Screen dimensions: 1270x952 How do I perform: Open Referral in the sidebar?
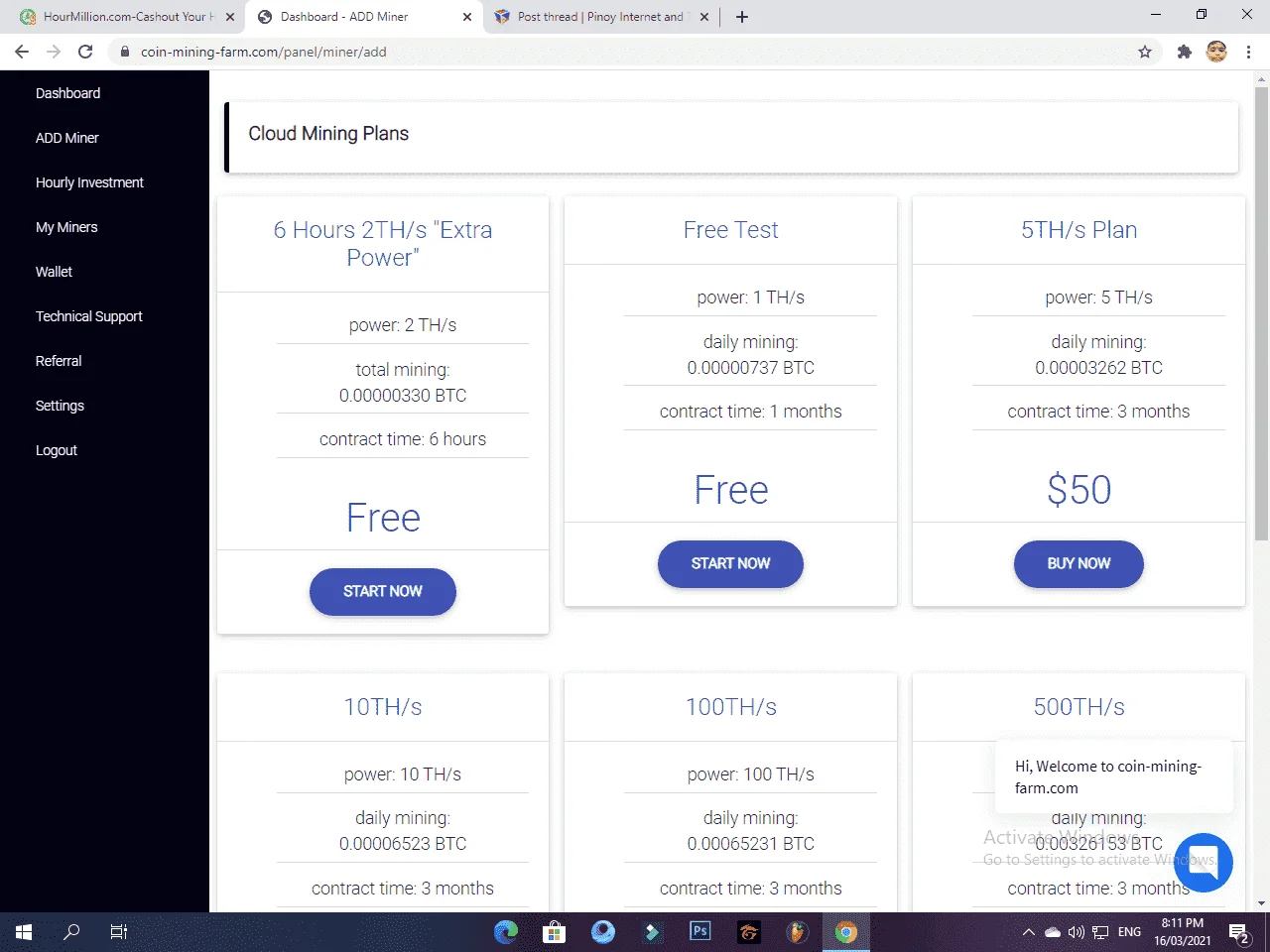tap(59, 361)
